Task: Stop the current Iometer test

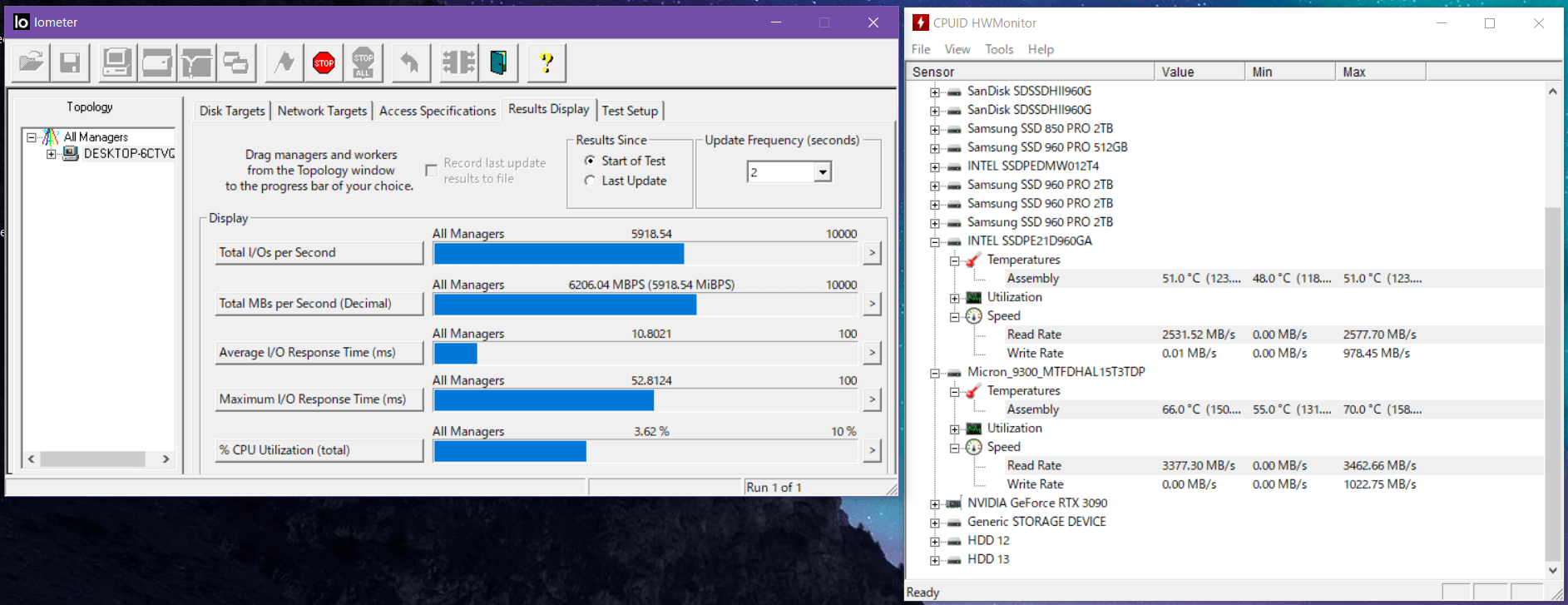Action: [324, 62]
